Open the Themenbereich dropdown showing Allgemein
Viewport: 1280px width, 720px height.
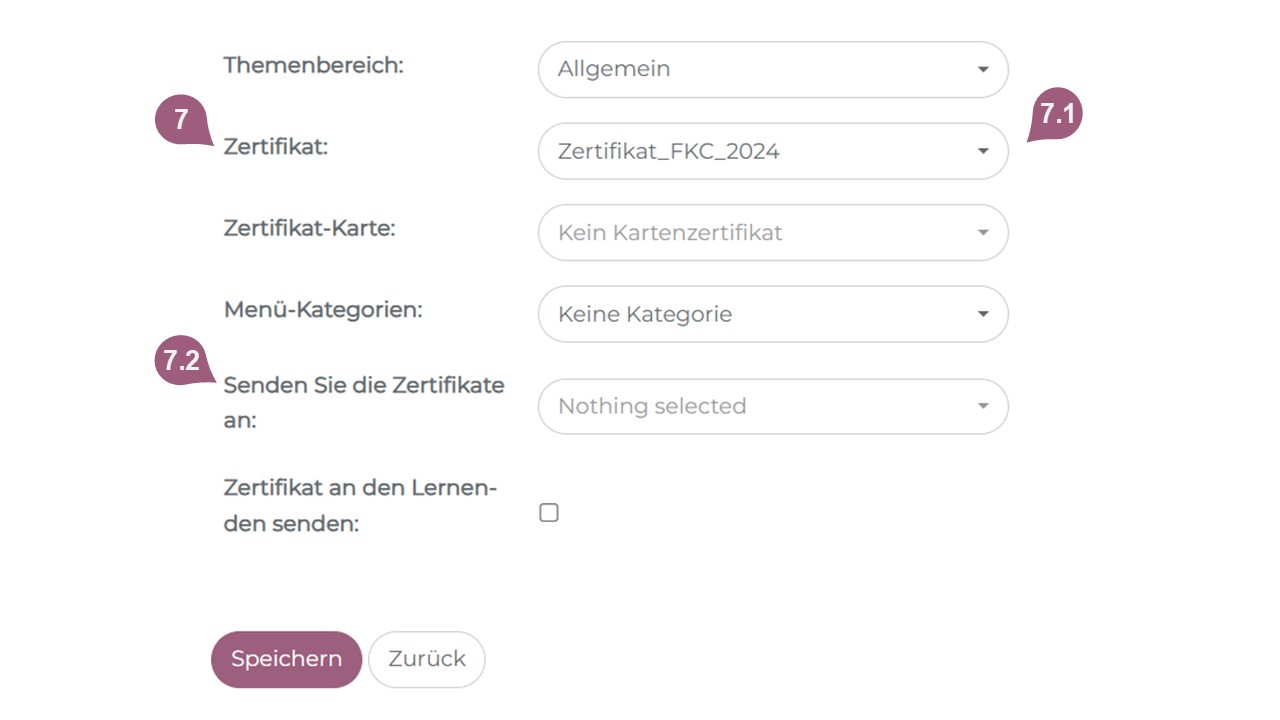click(772, 70)
